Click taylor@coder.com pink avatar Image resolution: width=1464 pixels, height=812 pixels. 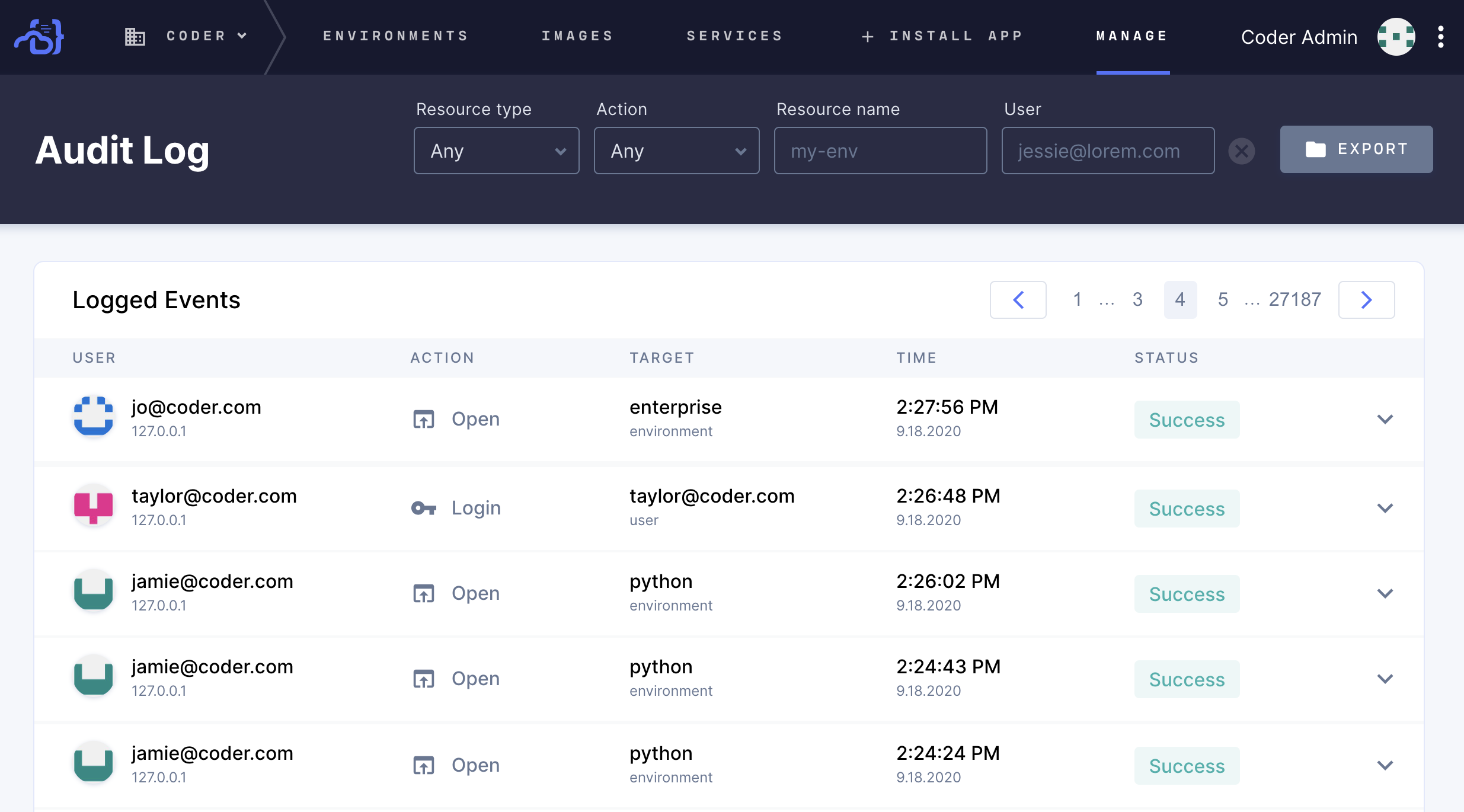pos(93,506)
